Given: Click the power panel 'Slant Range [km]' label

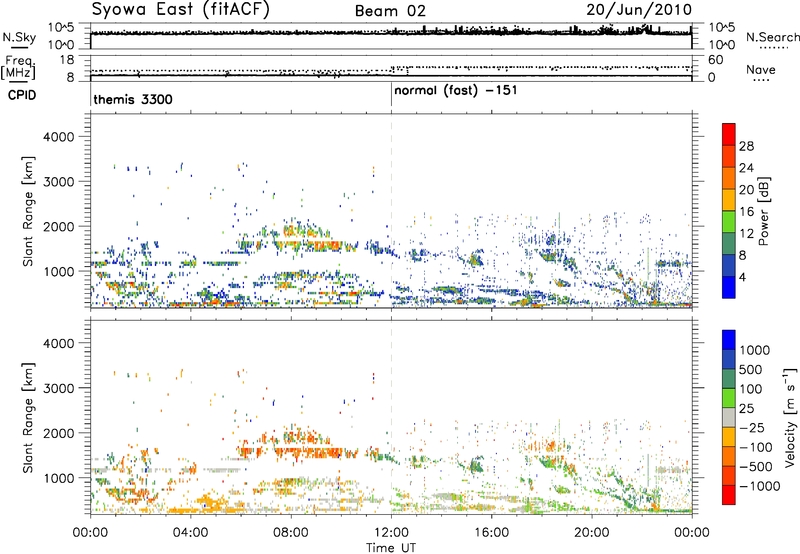Looking at the screenshot, I should (28, 211).
